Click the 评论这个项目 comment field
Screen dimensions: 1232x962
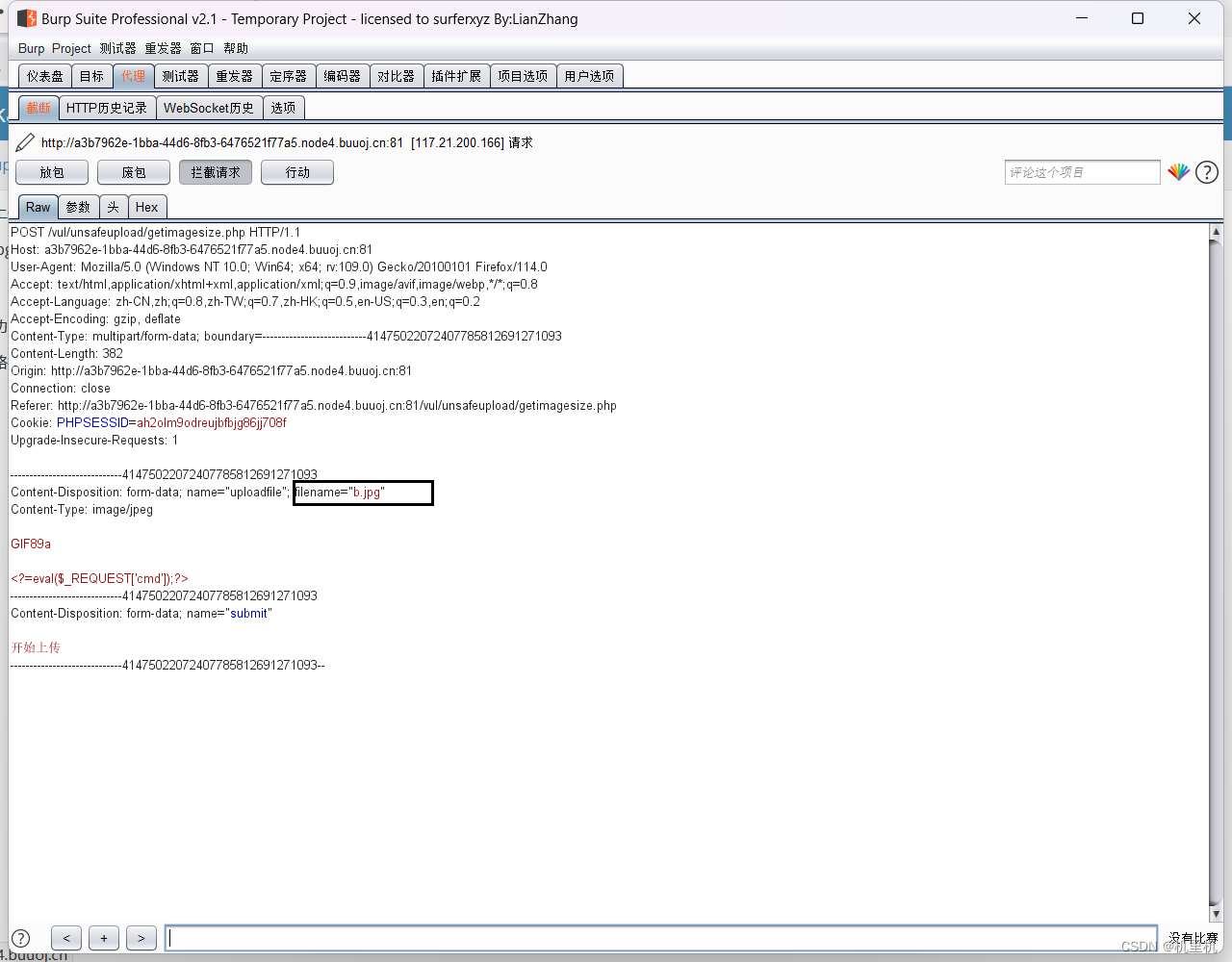1083,172
